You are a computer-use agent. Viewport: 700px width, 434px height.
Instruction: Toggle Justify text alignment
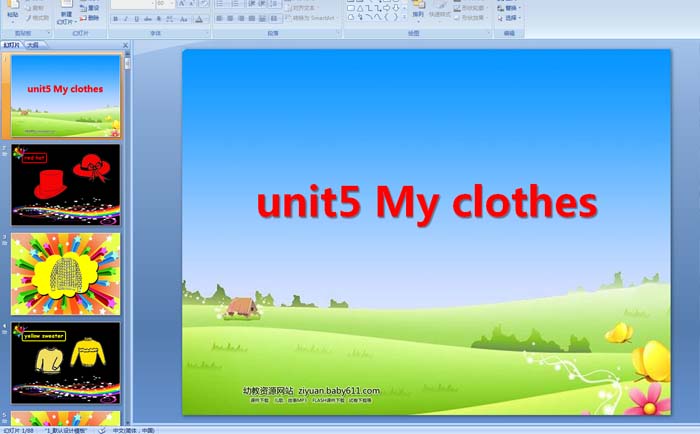pyautogui.click(x=252, y=19)
